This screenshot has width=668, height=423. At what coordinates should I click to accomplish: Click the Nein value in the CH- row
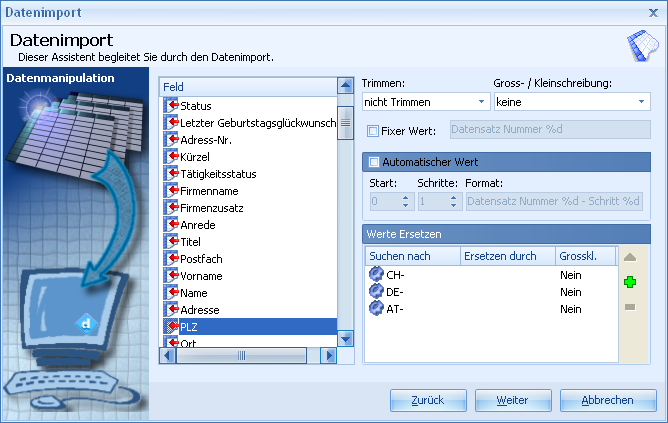571,275
